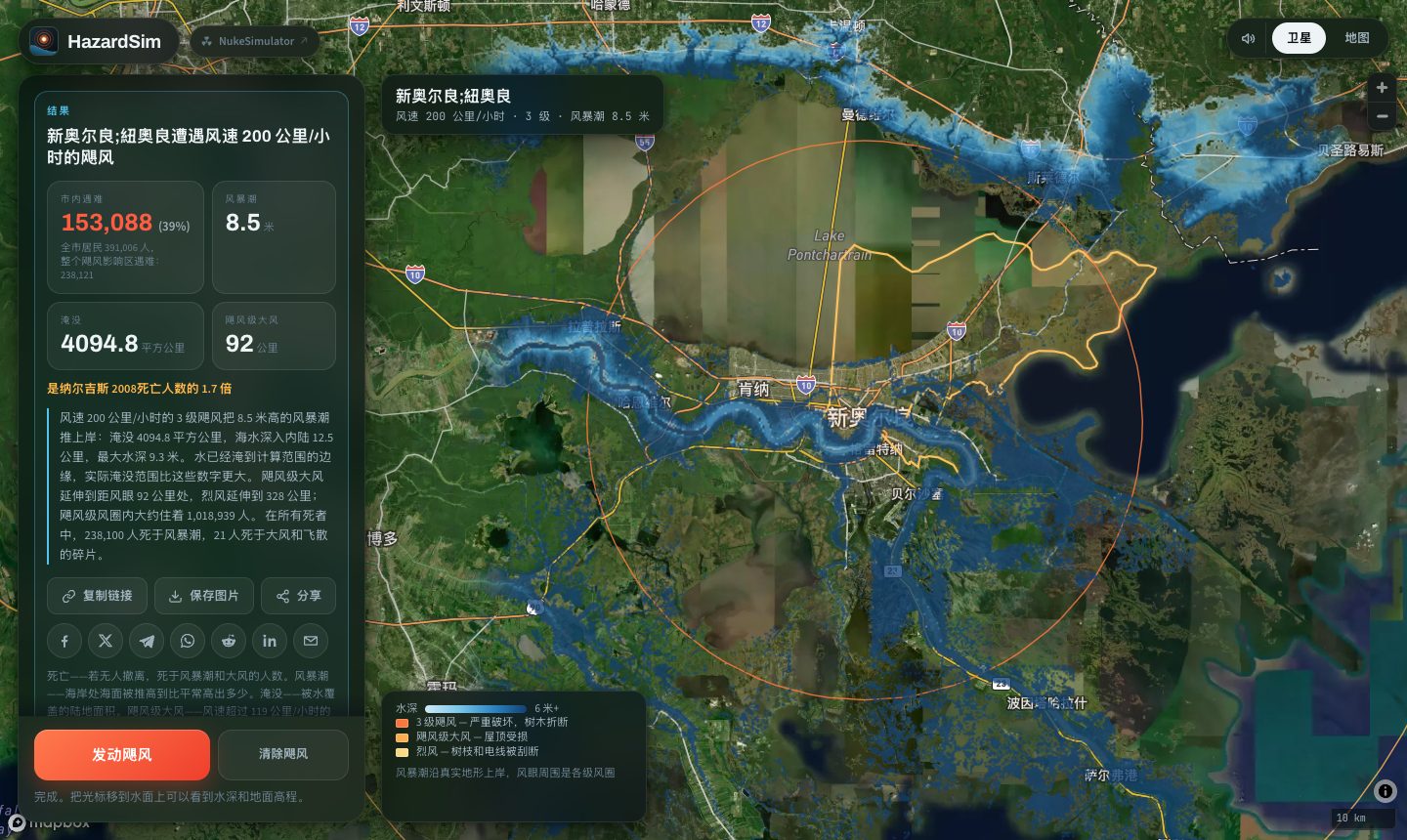Switch to the 地图 map view
This screenshot has width=1407, height=840.
coord(1356,38)
